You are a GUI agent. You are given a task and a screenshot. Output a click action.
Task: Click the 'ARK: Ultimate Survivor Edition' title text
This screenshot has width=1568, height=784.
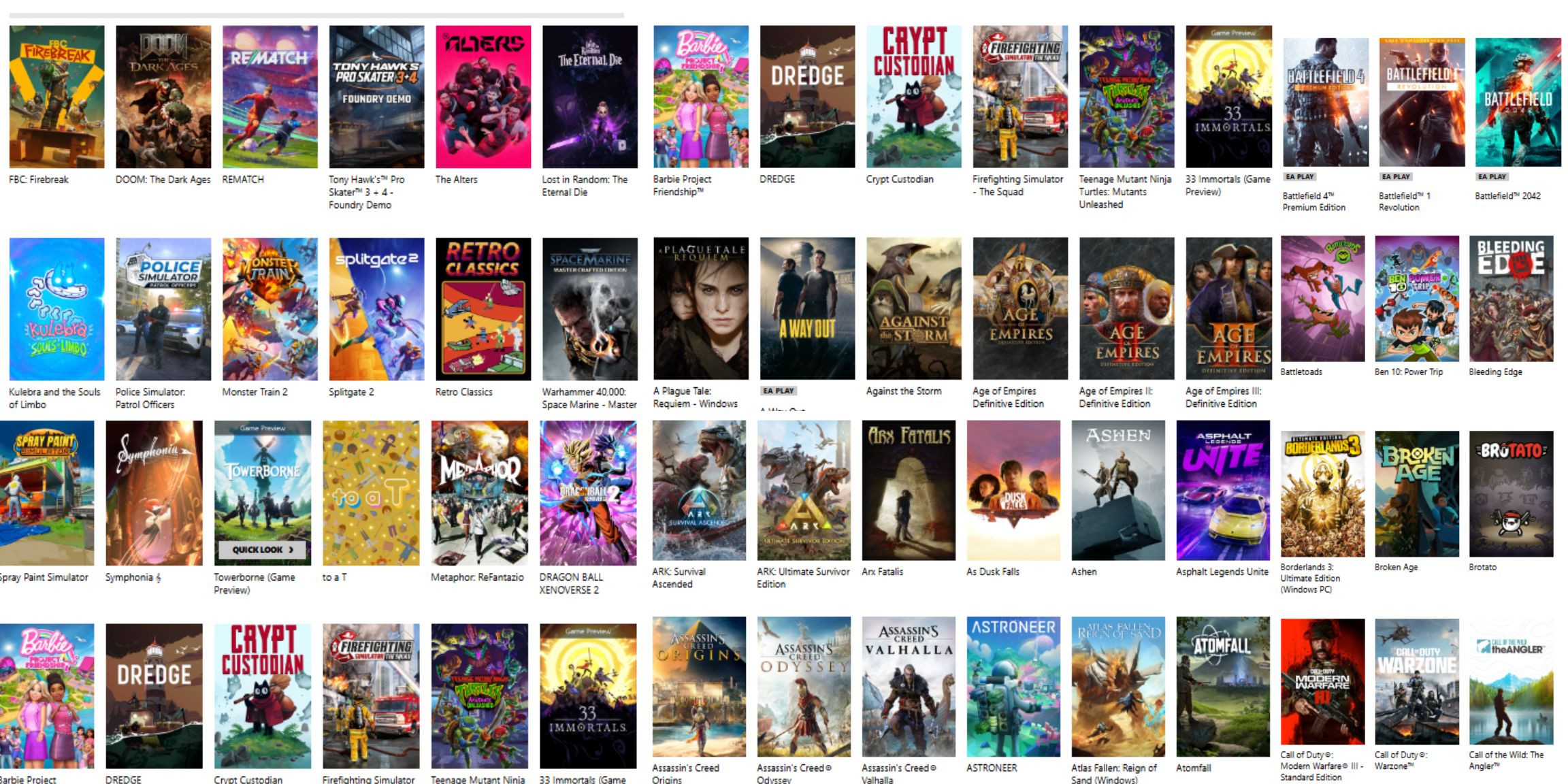tap(803, 578)
